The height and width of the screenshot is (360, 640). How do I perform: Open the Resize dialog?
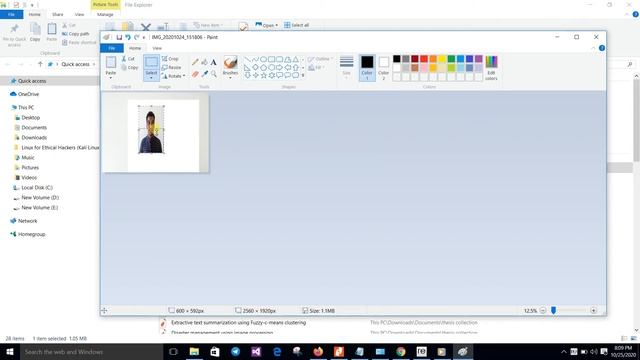(x=171, y=67)
